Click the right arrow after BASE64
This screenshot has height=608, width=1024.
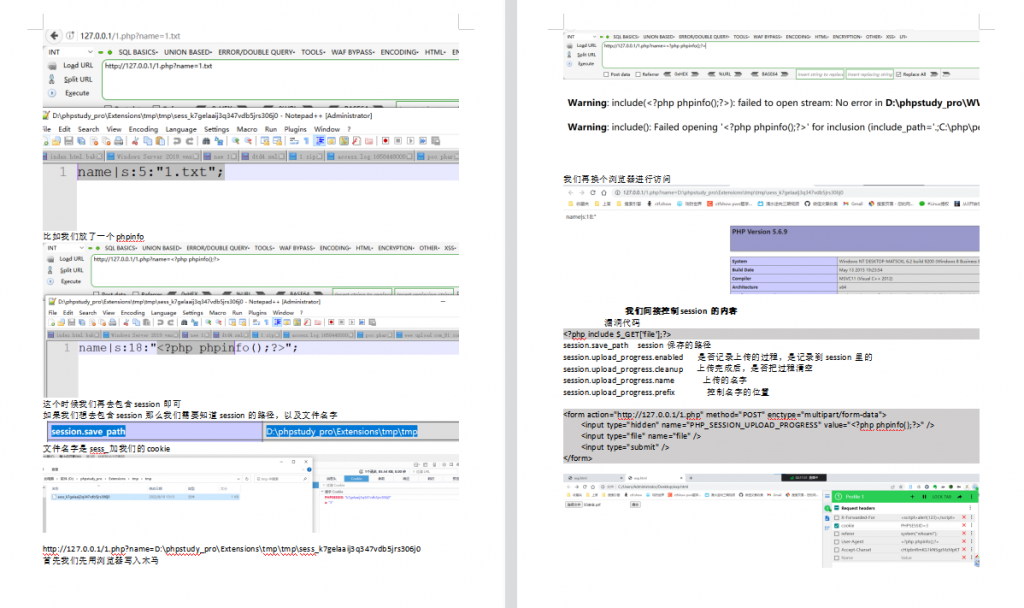click(x=784, y=74)
